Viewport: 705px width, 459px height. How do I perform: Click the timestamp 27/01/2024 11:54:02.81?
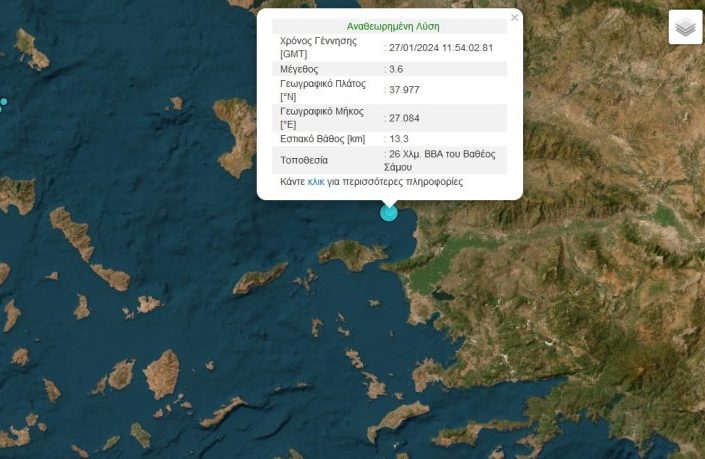[x=441, y=47]
